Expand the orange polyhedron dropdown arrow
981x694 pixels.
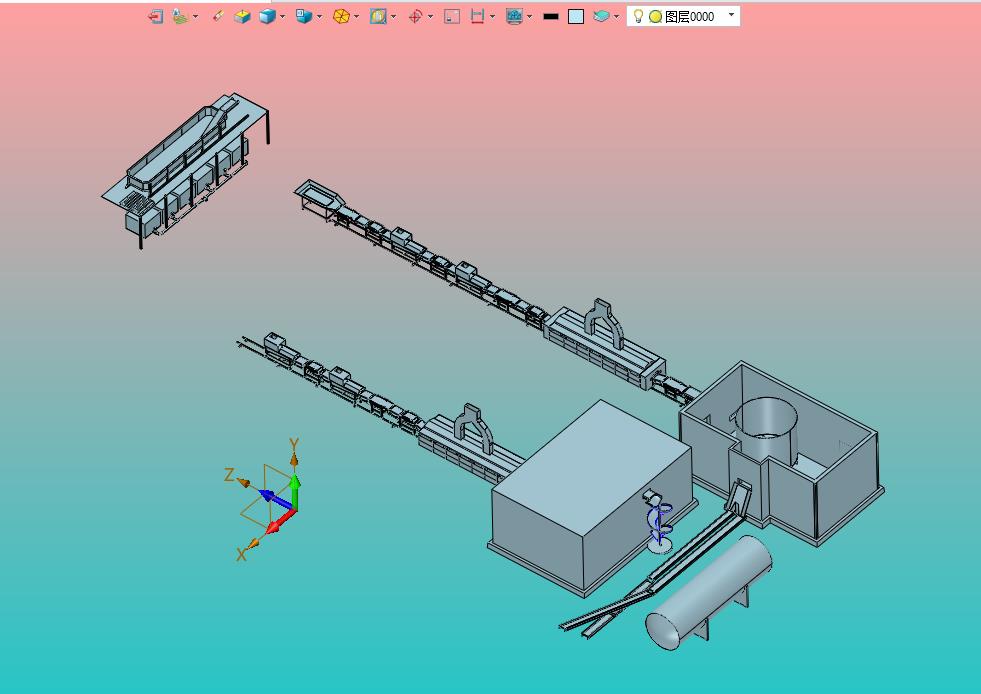[357, 17]
